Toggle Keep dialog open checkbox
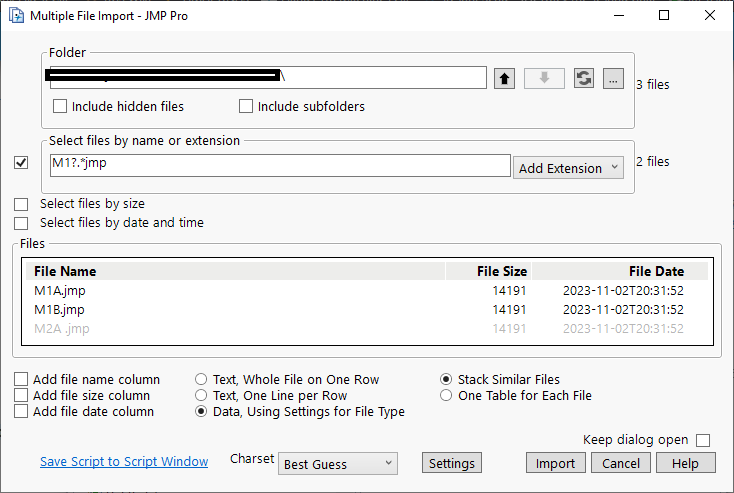This screenshot has height=493, width=734. coord(703,440)
